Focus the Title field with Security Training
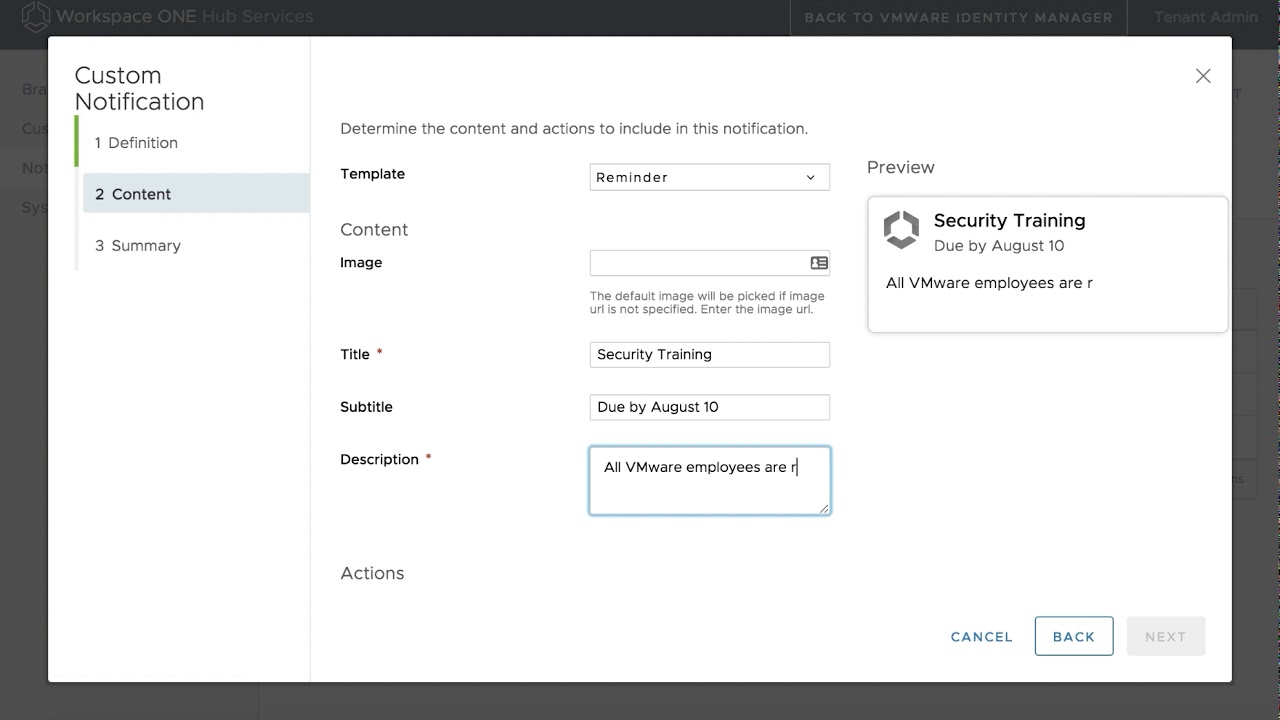This screenshot has width=1280, height=720. pyautogui.click(x=709, y=355)
